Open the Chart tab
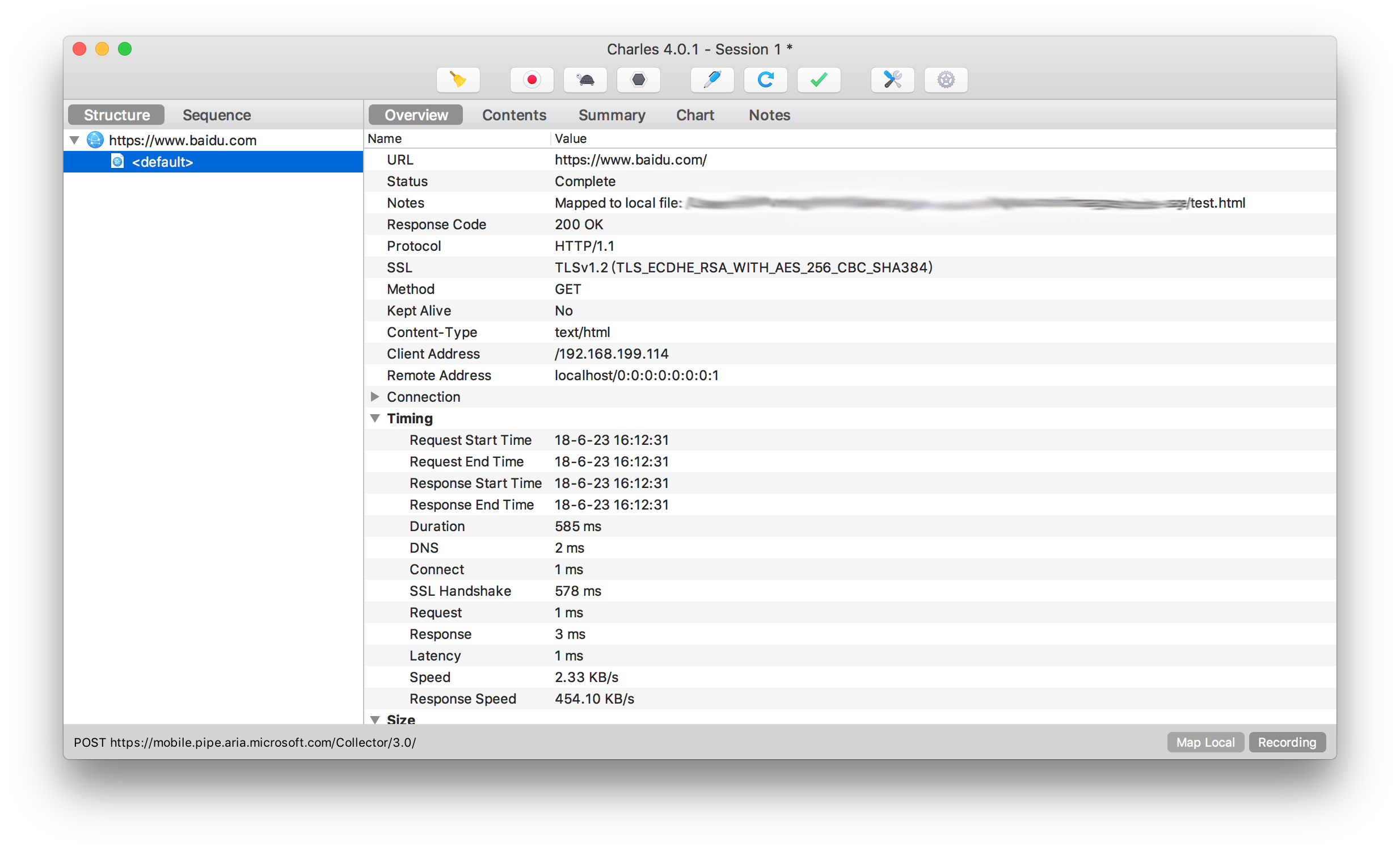Viewport: 1400px width, 850px height. pyautogui.click(x=695, y=115)
